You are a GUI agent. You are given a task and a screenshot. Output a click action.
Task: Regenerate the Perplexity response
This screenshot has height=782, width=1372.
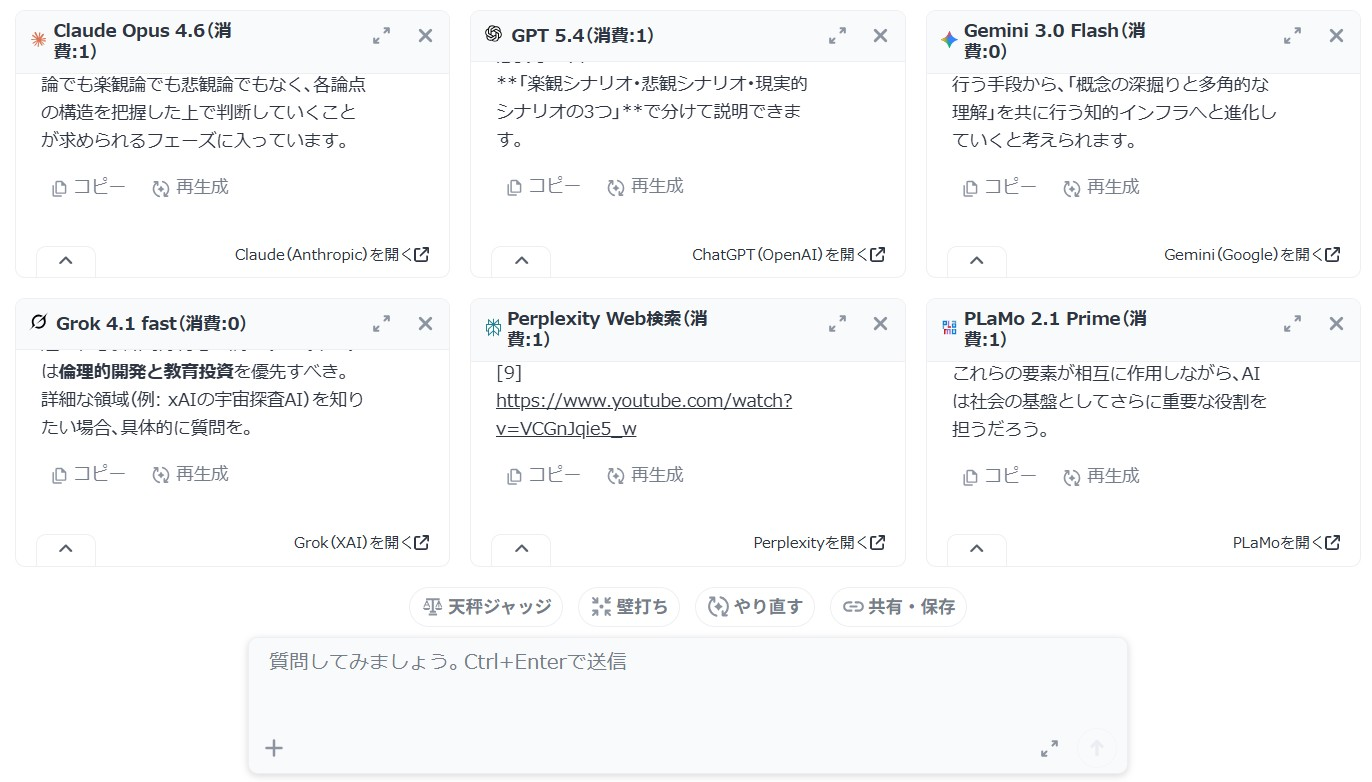point(645,475)
